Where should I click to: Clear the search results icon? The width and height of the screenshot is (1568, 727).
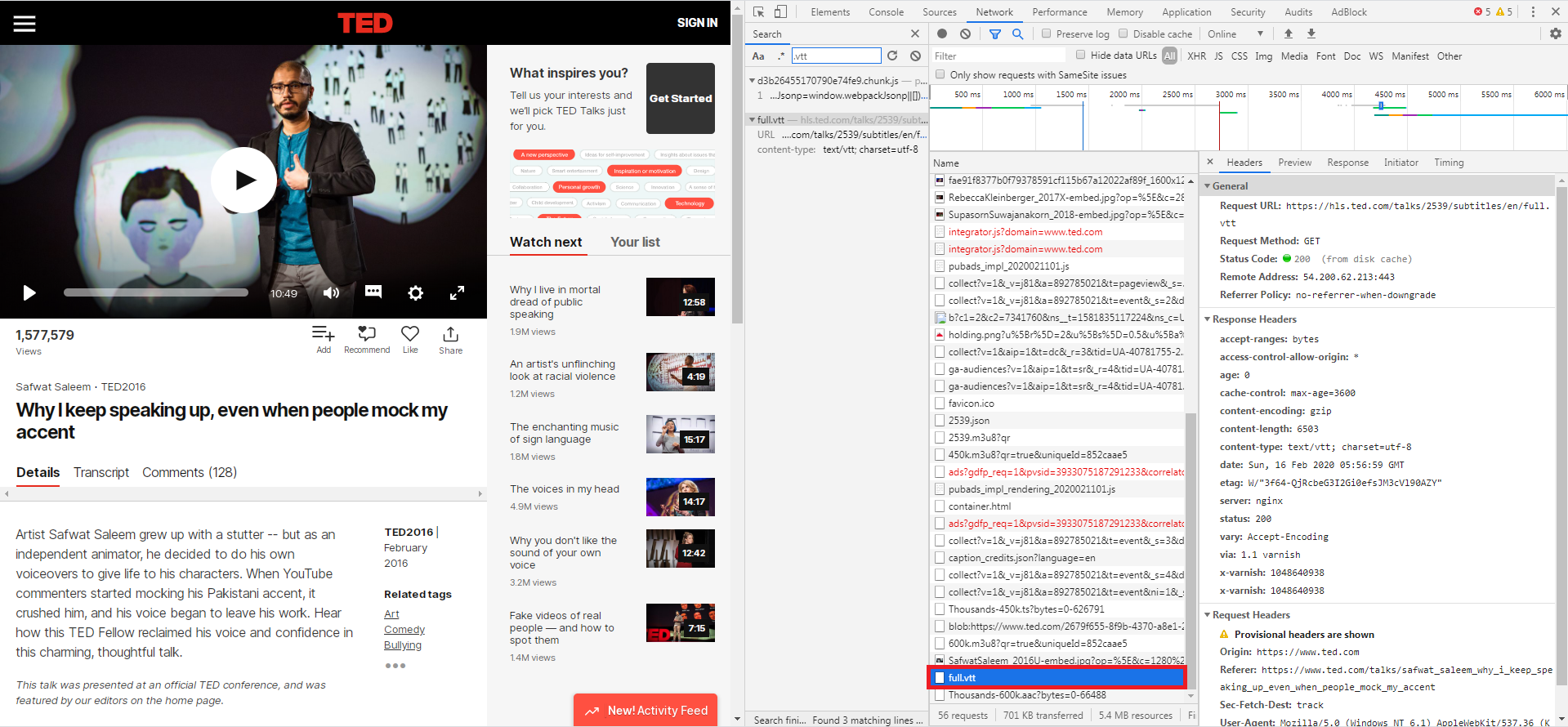click(916, 56)
